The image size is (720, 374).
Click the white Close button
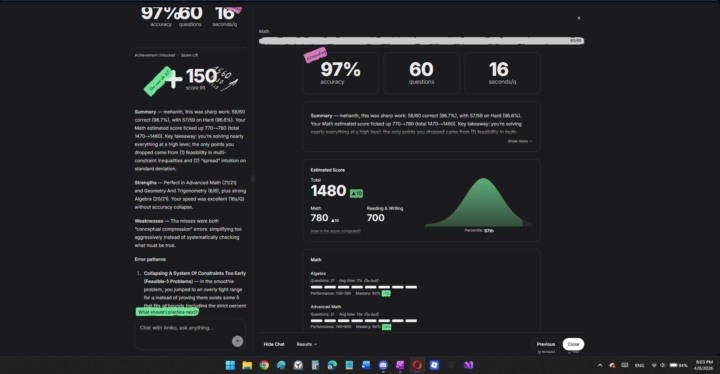click(573, 344)
